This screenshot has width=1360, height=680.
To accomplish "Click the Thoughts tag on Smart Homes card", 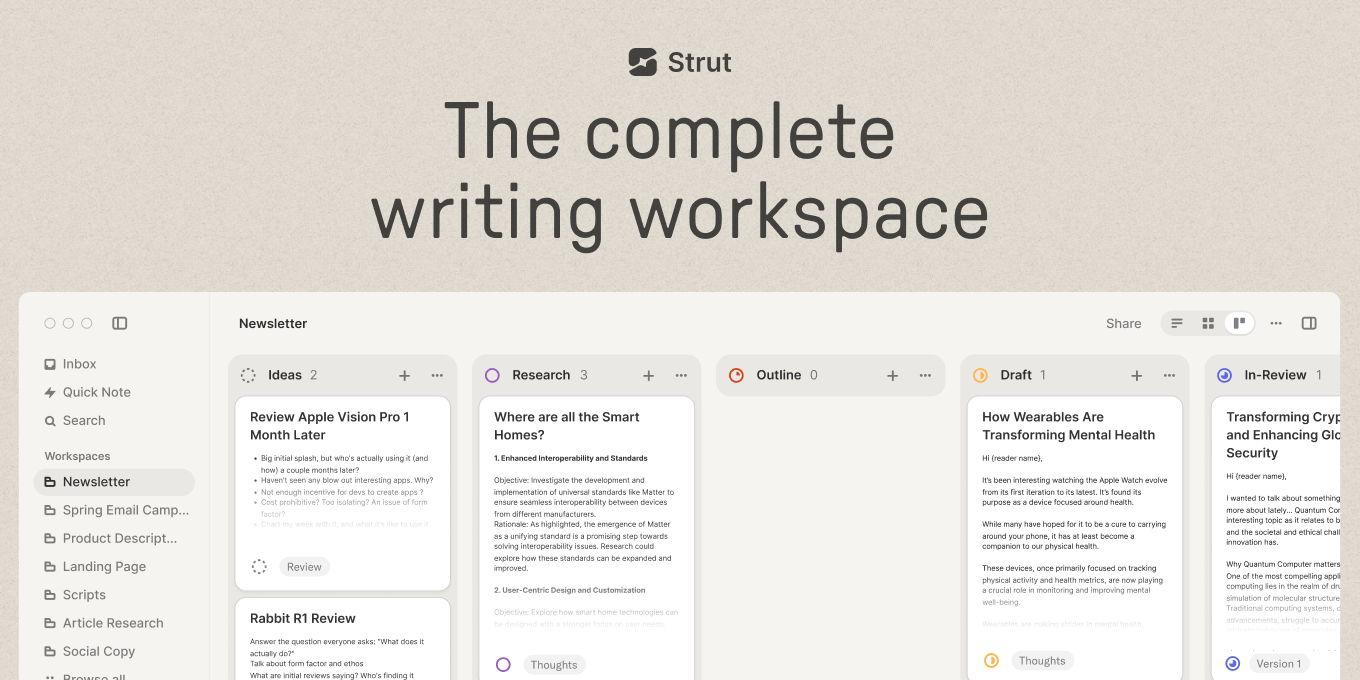I will pos(554,665).
